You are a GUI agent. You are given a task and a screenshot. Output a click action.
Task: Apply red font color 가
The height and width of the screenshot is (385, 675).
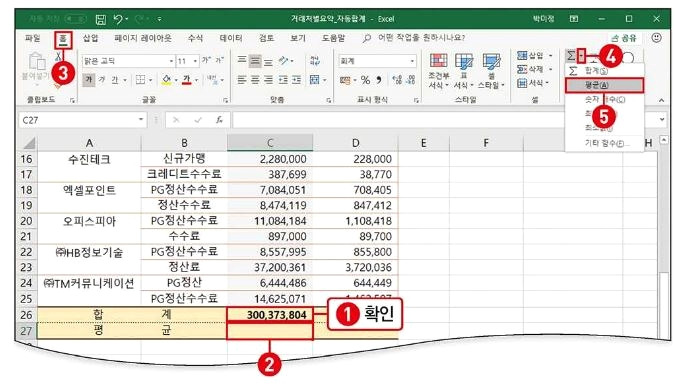click(186, 80)
